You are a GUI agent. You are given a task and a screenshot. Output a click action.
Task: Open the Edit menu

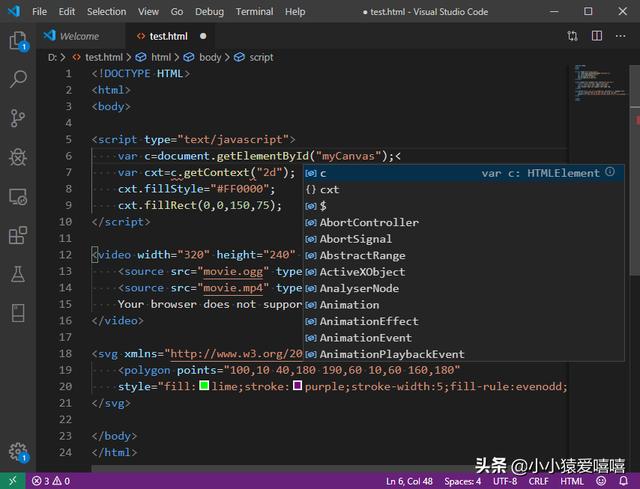point(67,11)
